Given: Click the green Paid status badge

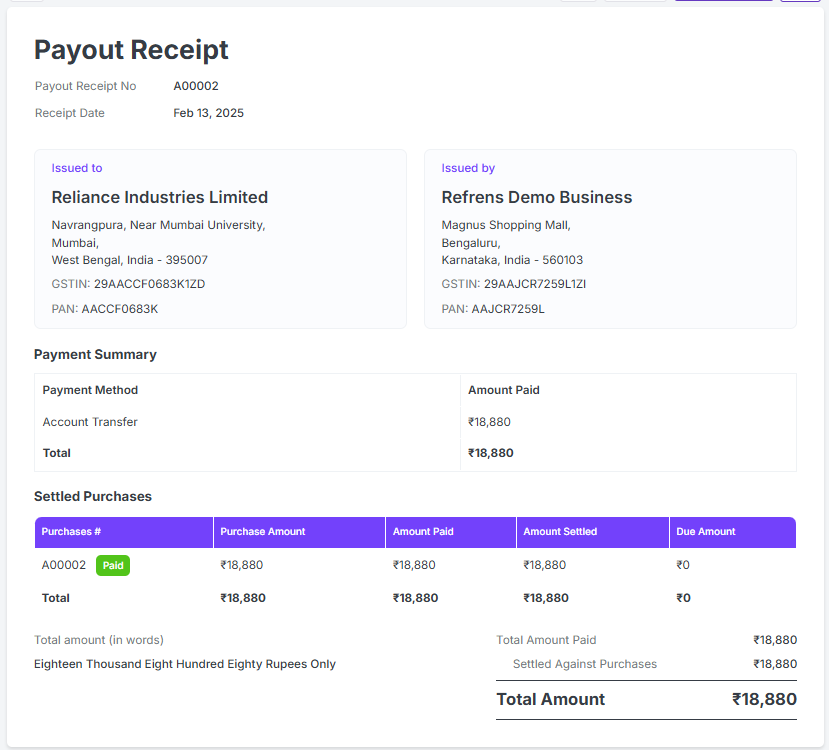Looking at the screenshot, I should pos(113,566).
